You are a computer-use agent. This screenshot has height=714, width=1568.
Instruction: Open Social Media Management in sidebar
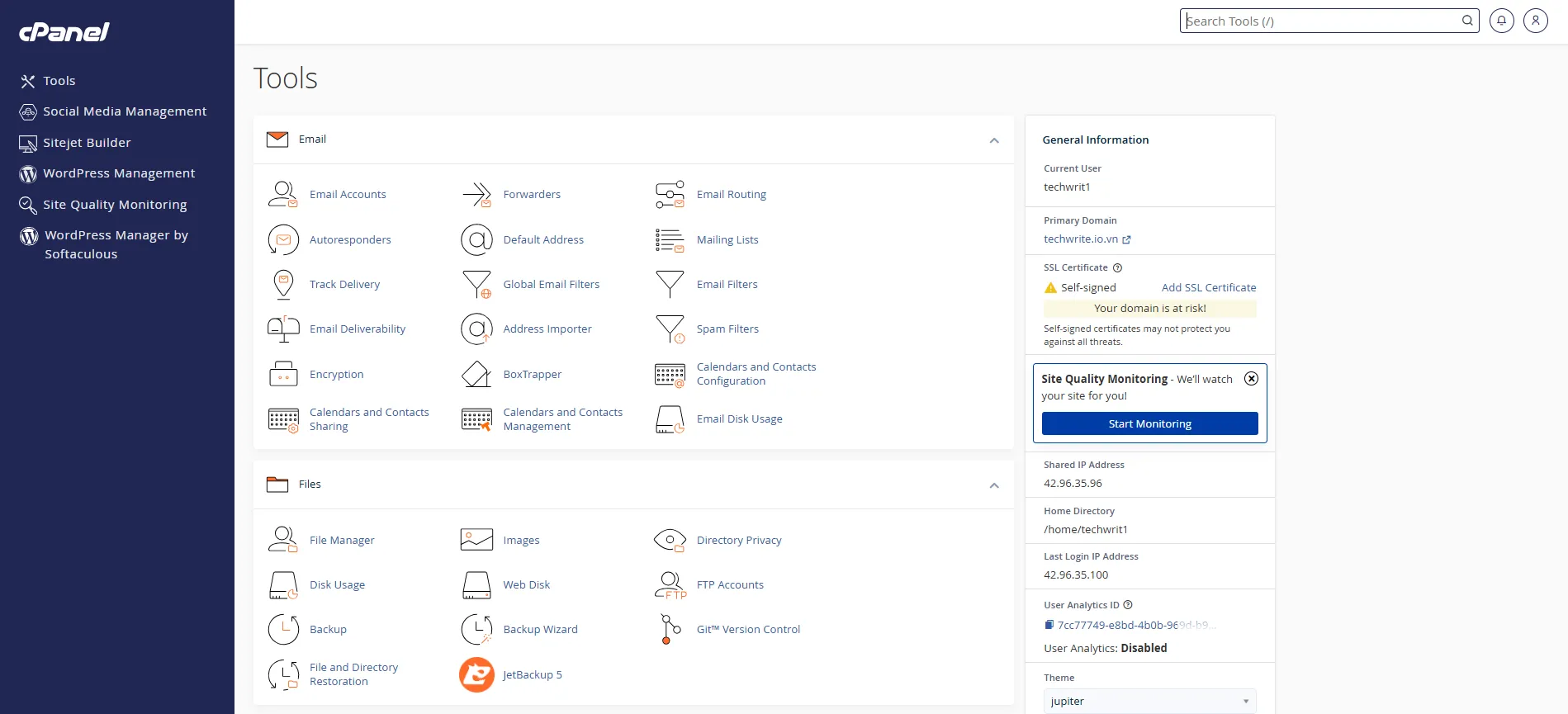(x=113, y=111)
